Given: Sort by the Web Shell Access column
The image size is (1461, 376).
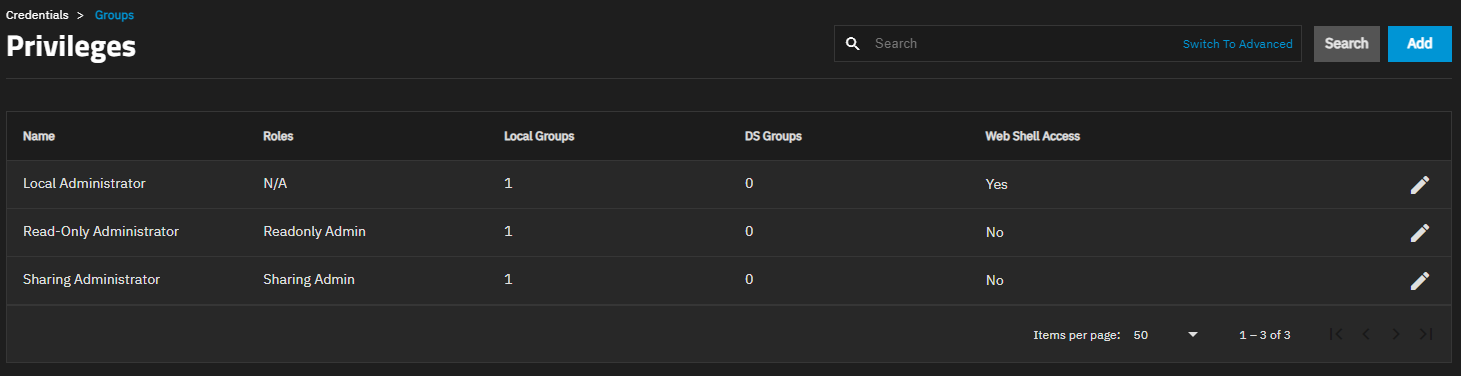Looking at the screenshot, I should click(1032, 136).
